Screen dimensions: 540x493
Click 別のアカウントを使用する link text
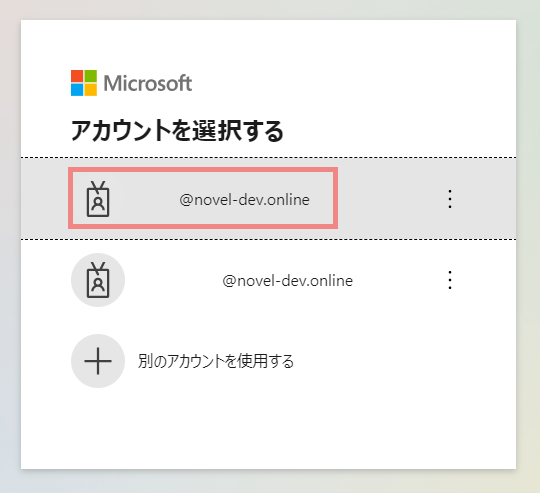(216, 361)
